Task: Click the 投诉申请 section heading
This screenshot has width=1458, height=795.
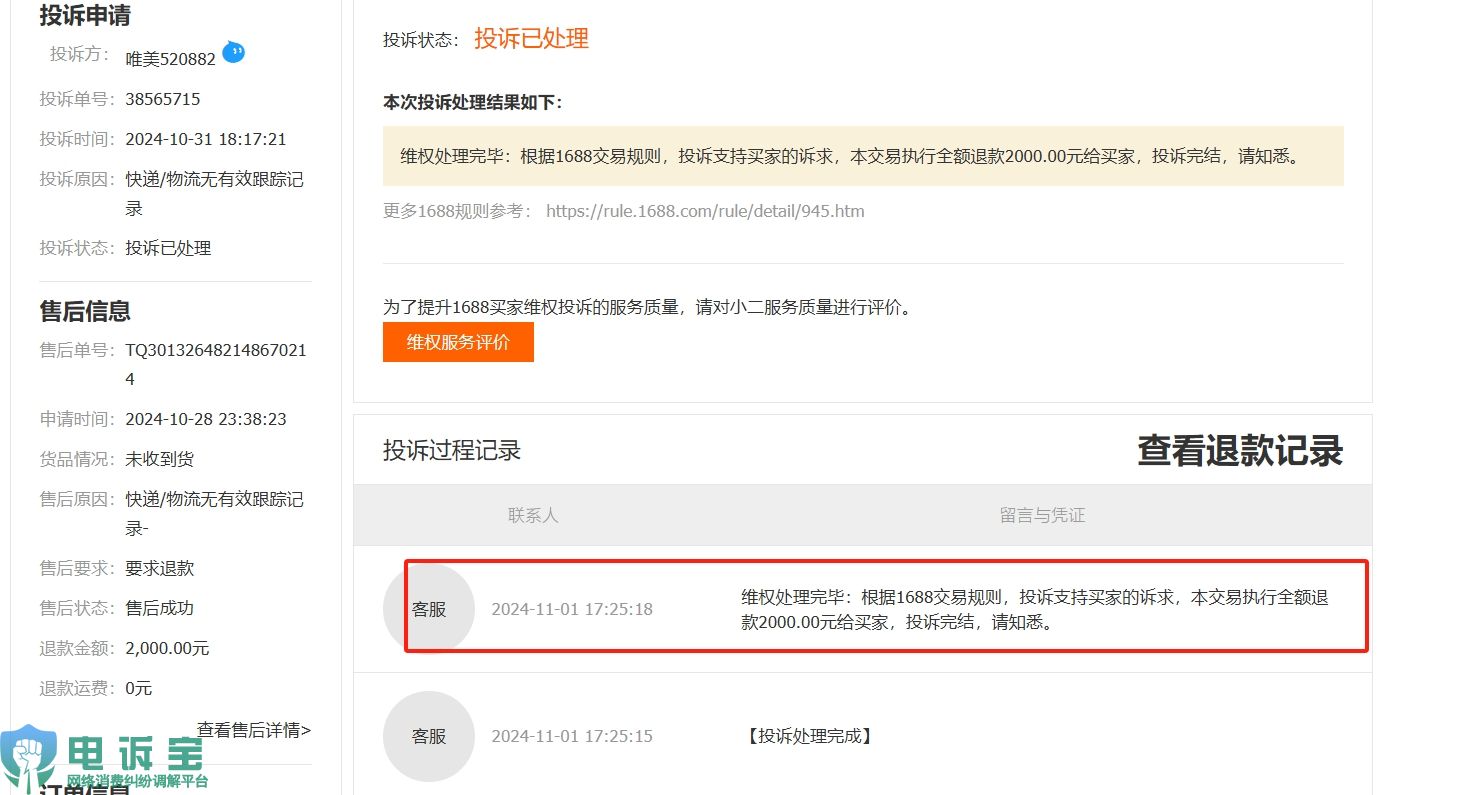Action: 85,16
